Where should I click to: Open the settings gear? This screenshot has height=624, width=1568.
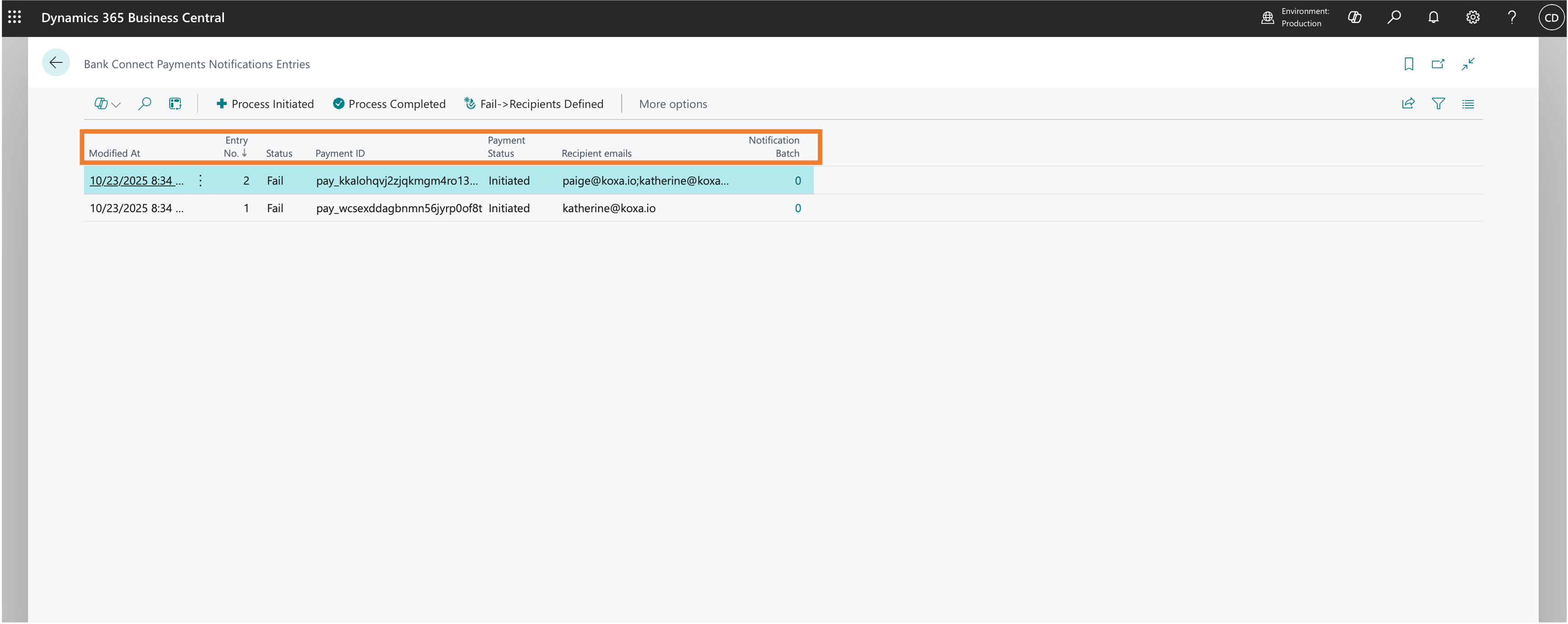coord(1473,18)
